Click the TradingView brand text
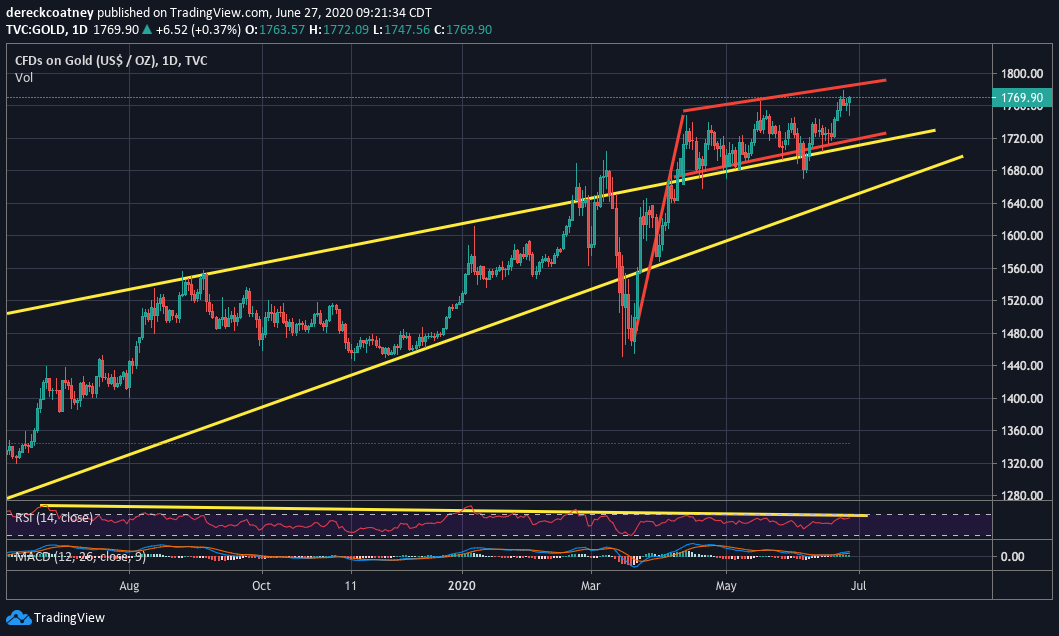 [x=69, y=617]
